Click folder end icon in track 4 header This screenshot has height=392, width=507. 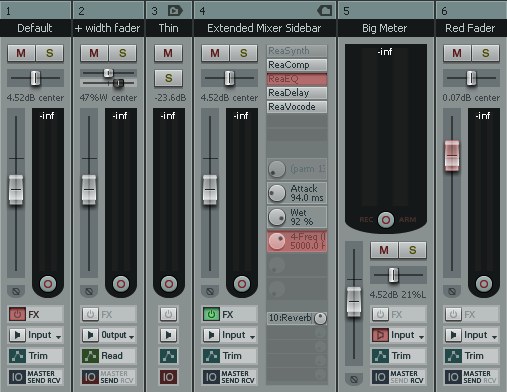coord(325,11)
